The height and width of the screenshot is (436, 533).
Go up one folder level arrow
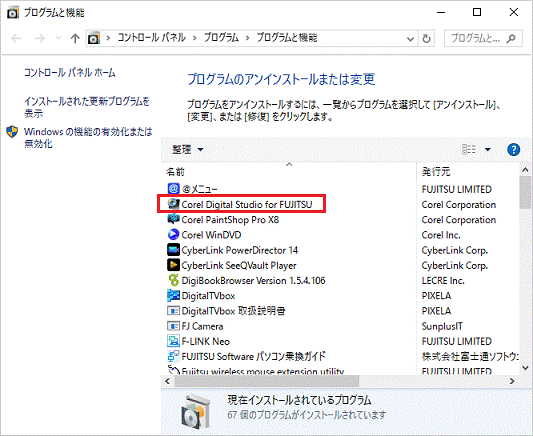point(75,38)
